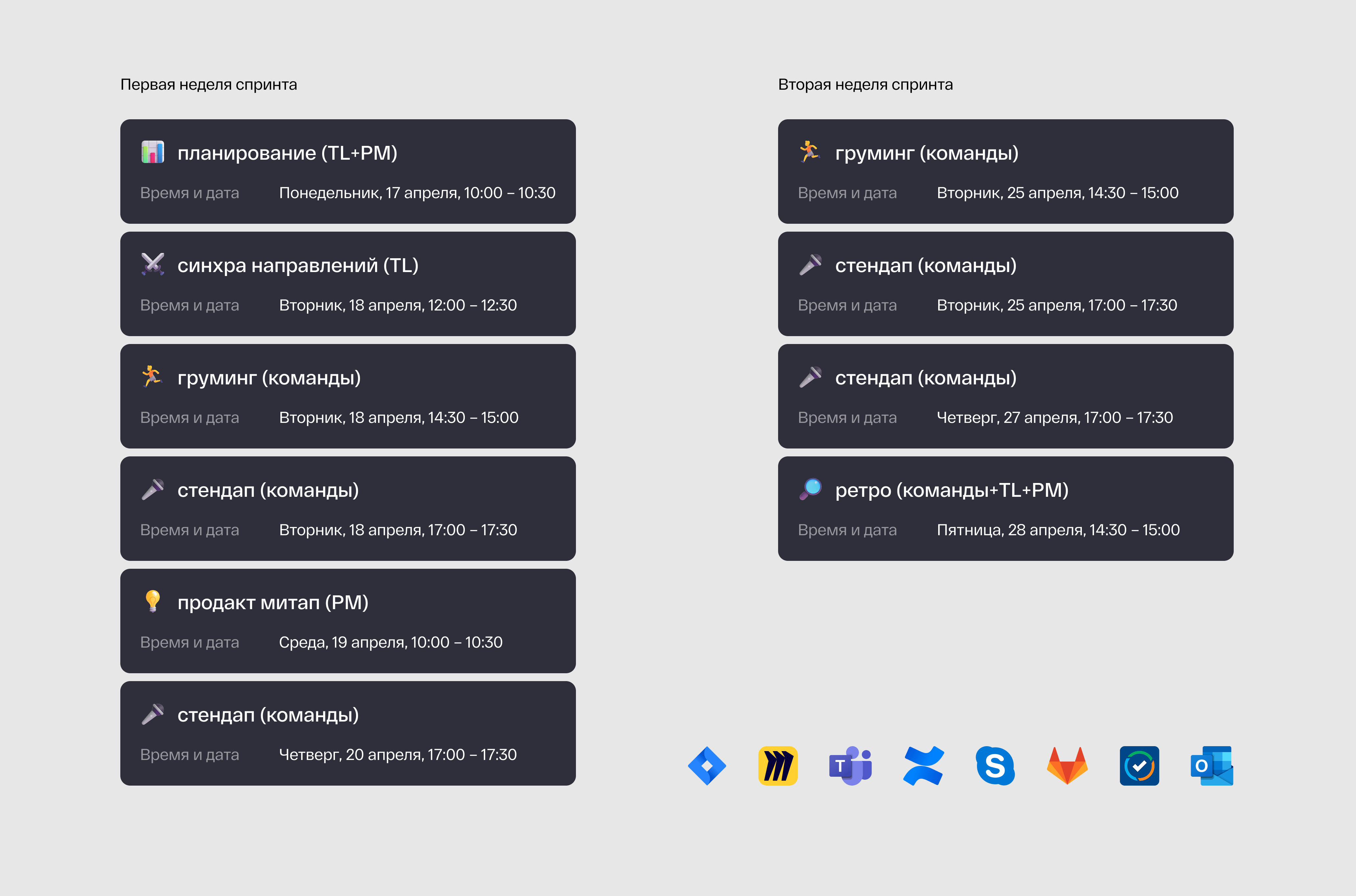Click the date Пятница, 28 апреля, 14:30 – 15:00
1356x896 pixels.
click(x=1058, y=530)
